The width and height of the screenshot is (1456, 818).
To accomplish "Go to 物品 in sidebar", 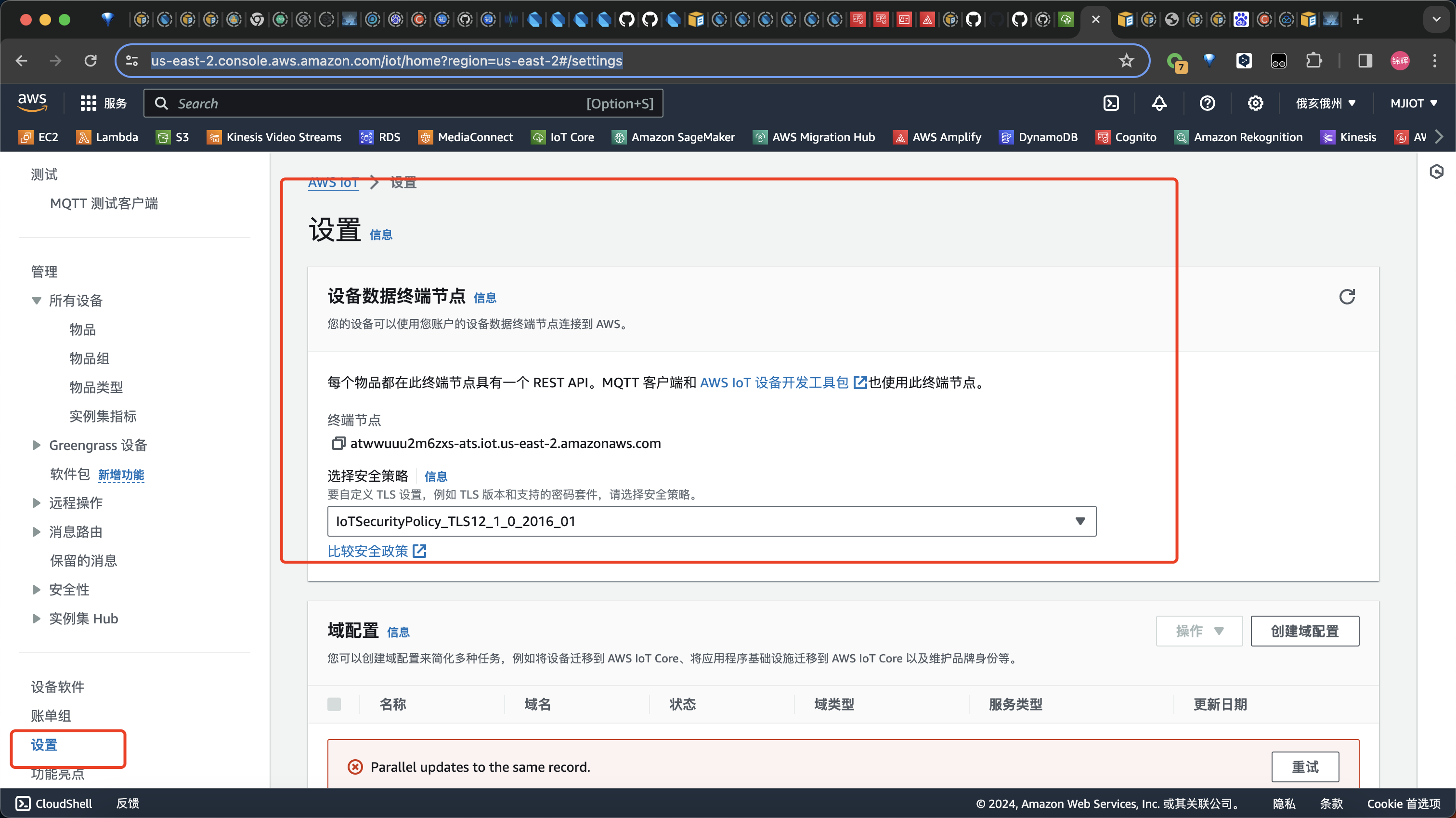I will click(82, 329).
